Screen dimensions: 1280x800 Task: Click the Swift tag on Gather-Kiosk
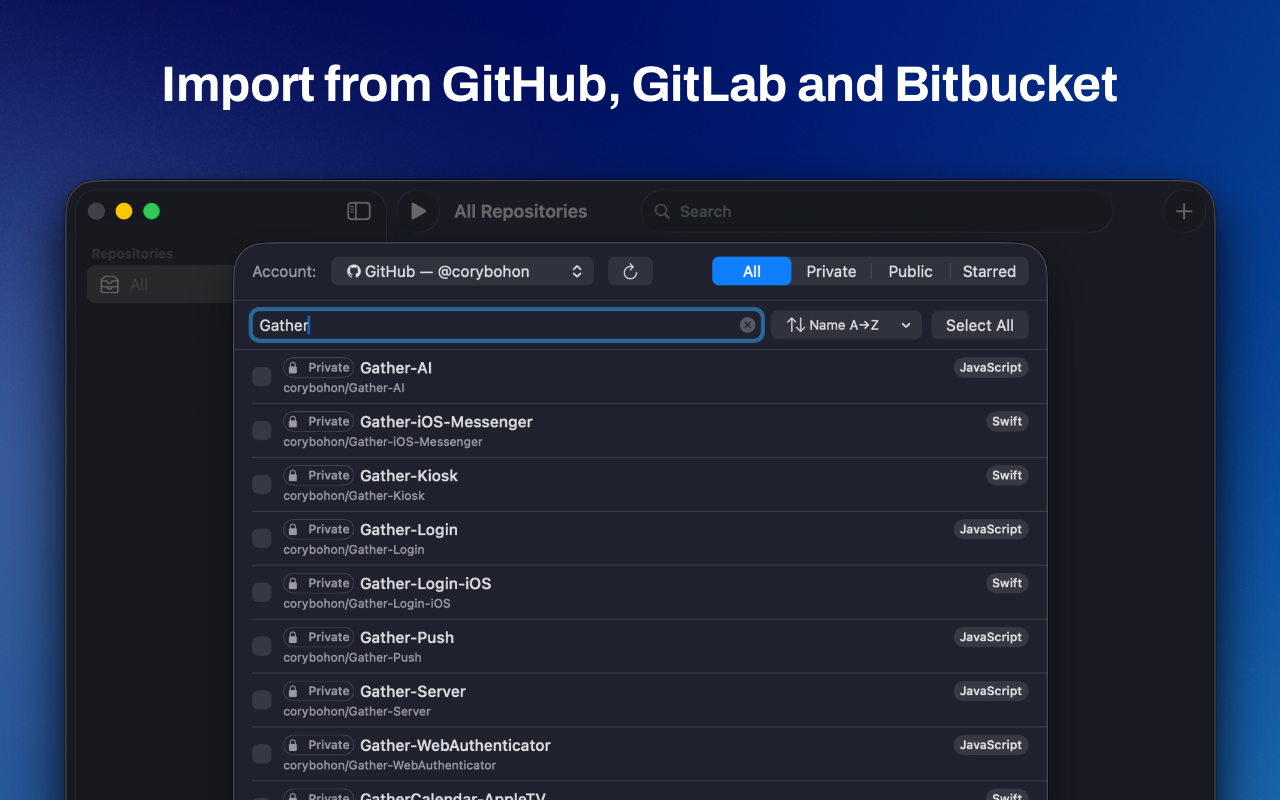pos(1007,476)
